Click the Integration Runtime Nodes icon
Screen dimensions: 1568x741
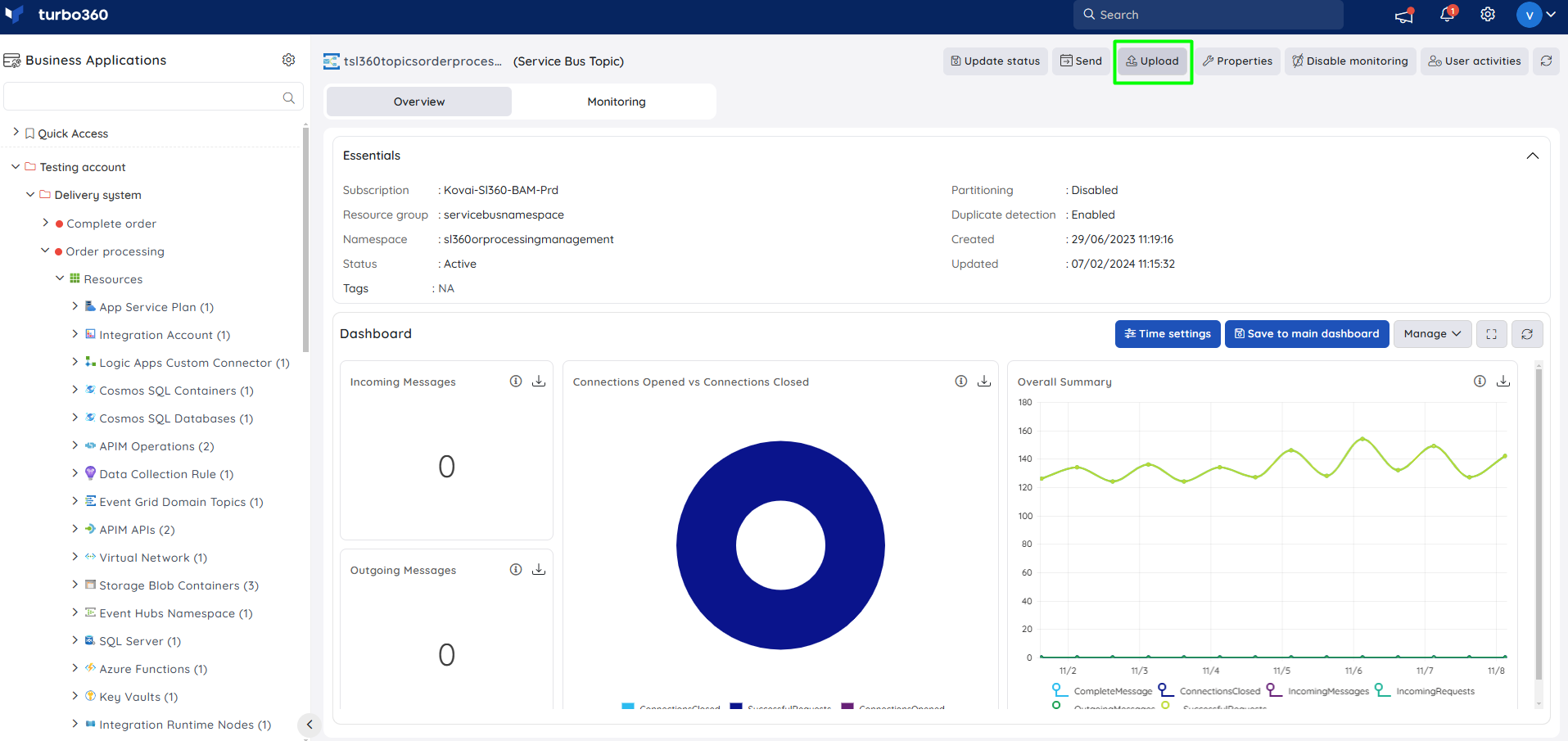tap(90, 724)
